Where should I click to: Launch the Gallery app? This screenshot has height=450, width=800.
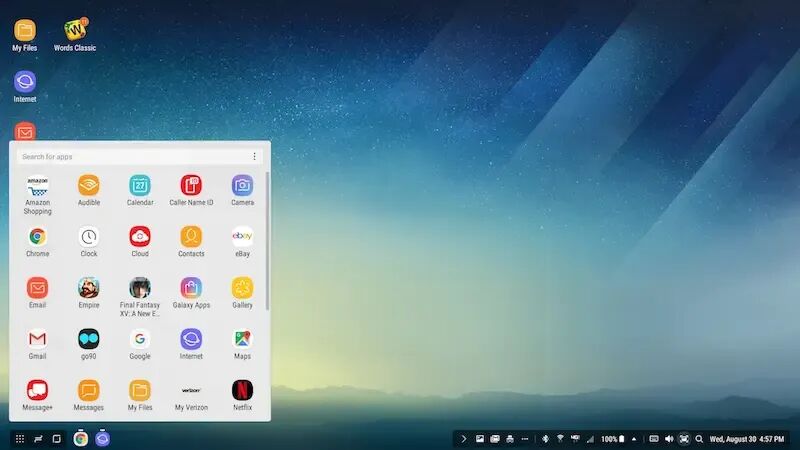pyautogui.click(x=242, y=293)
